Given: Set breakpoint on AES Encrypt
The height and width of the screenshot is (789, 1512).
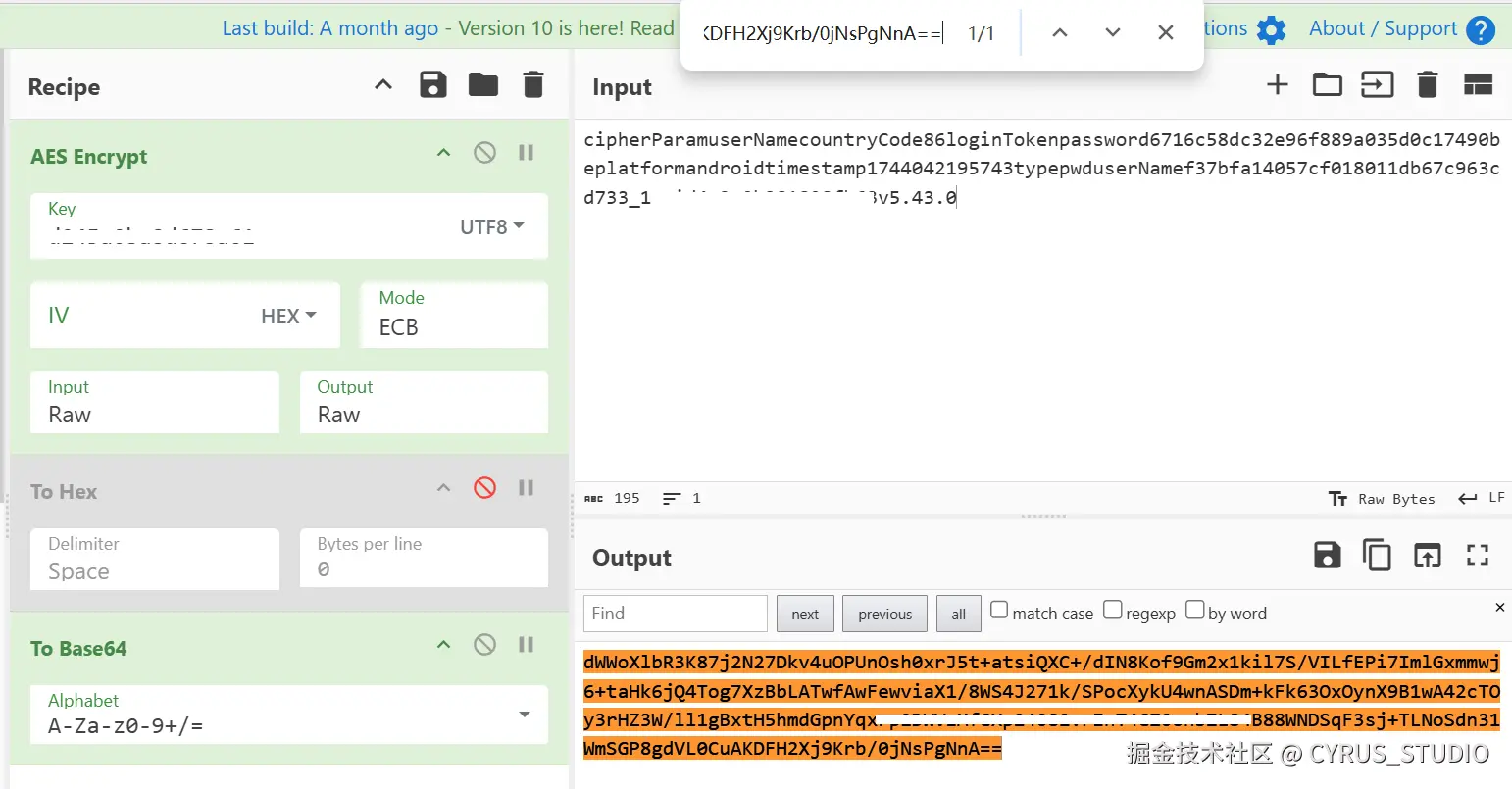Looking at the screenshot, I should [x=526, y=152].
